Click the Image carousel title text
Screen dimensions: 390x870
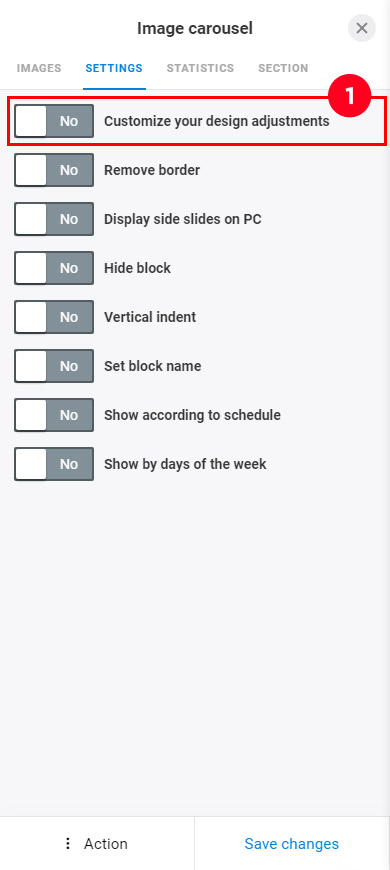tap(195, 28)
